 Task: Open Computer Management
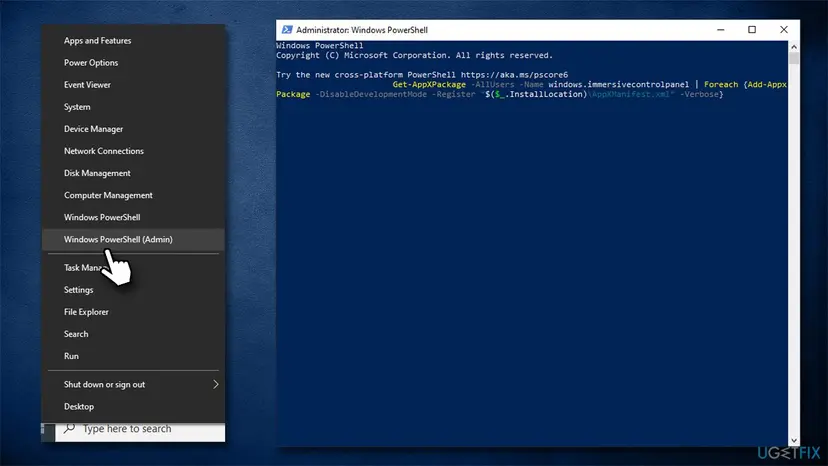click(x=133, y=195)
